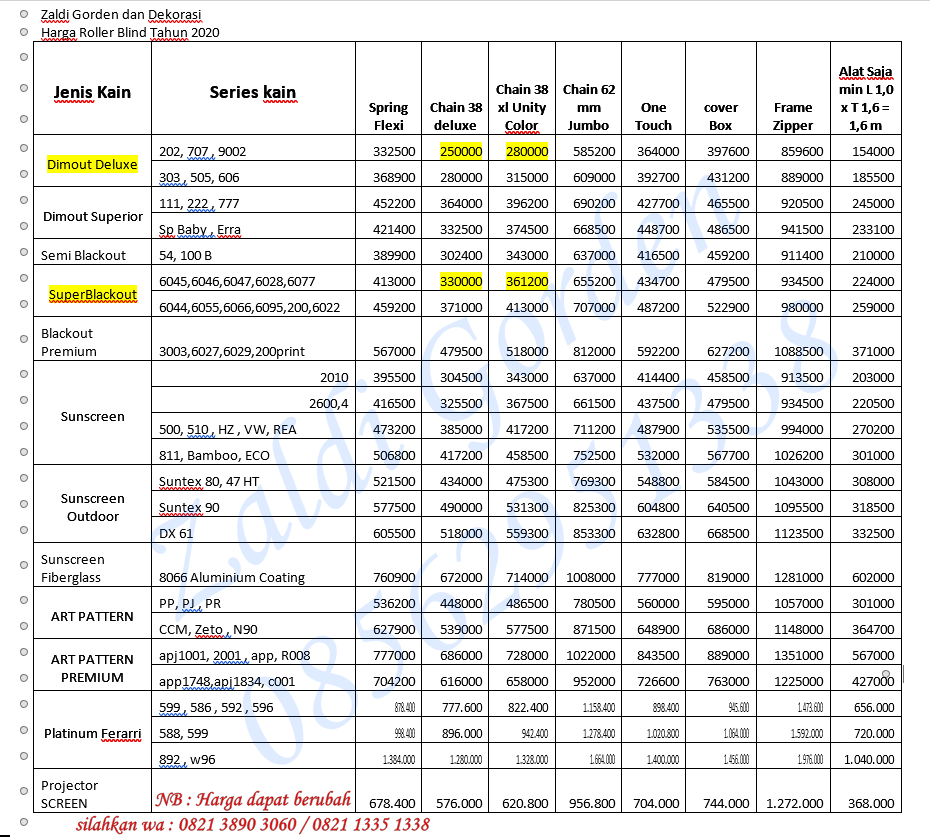The image size is (930, 839).
Task: Click the Projector Screen price "1.272.000"
Action: (794, 803)
